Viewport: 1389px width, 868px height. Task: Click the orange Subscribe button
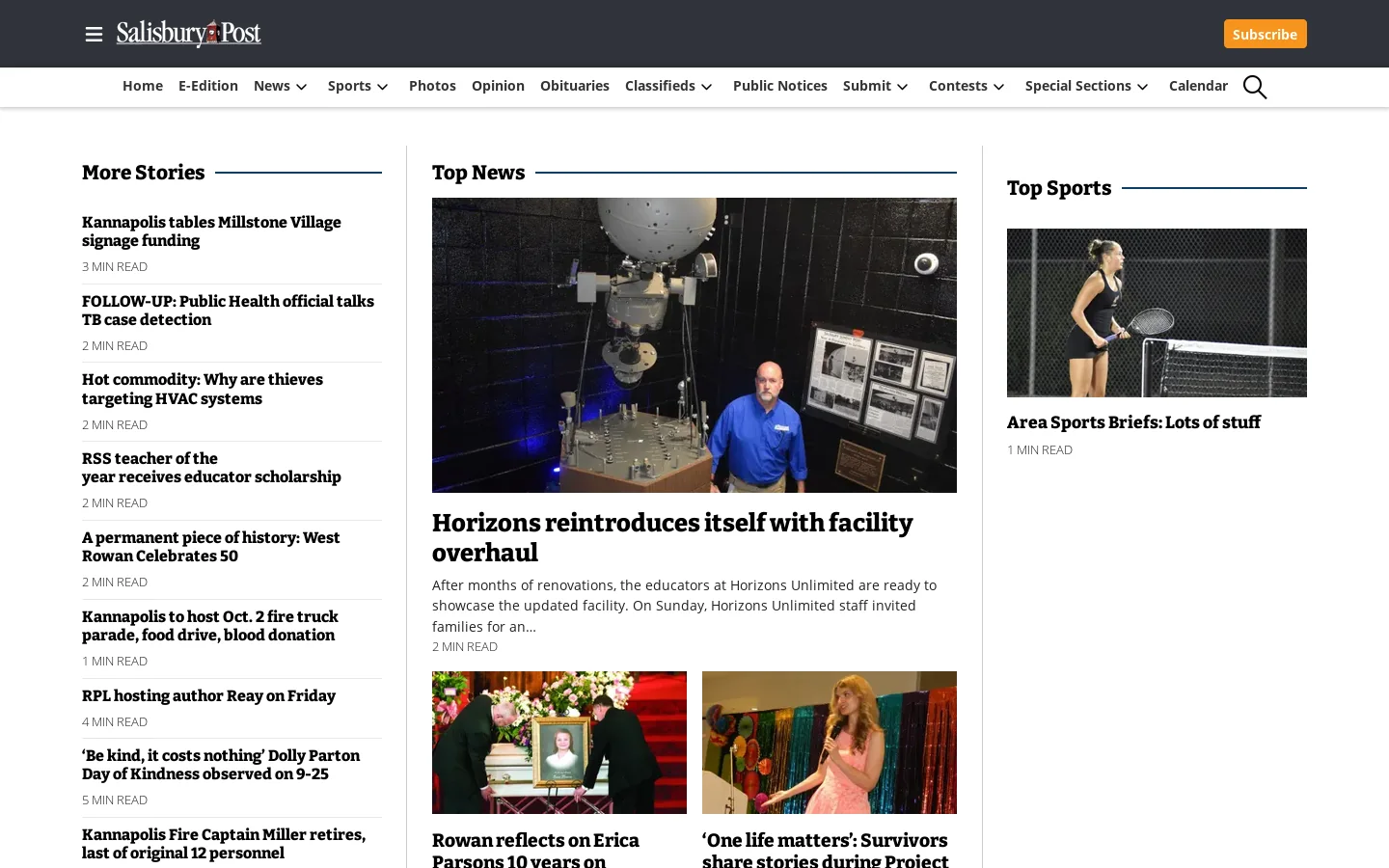(x=1265, y=34)
